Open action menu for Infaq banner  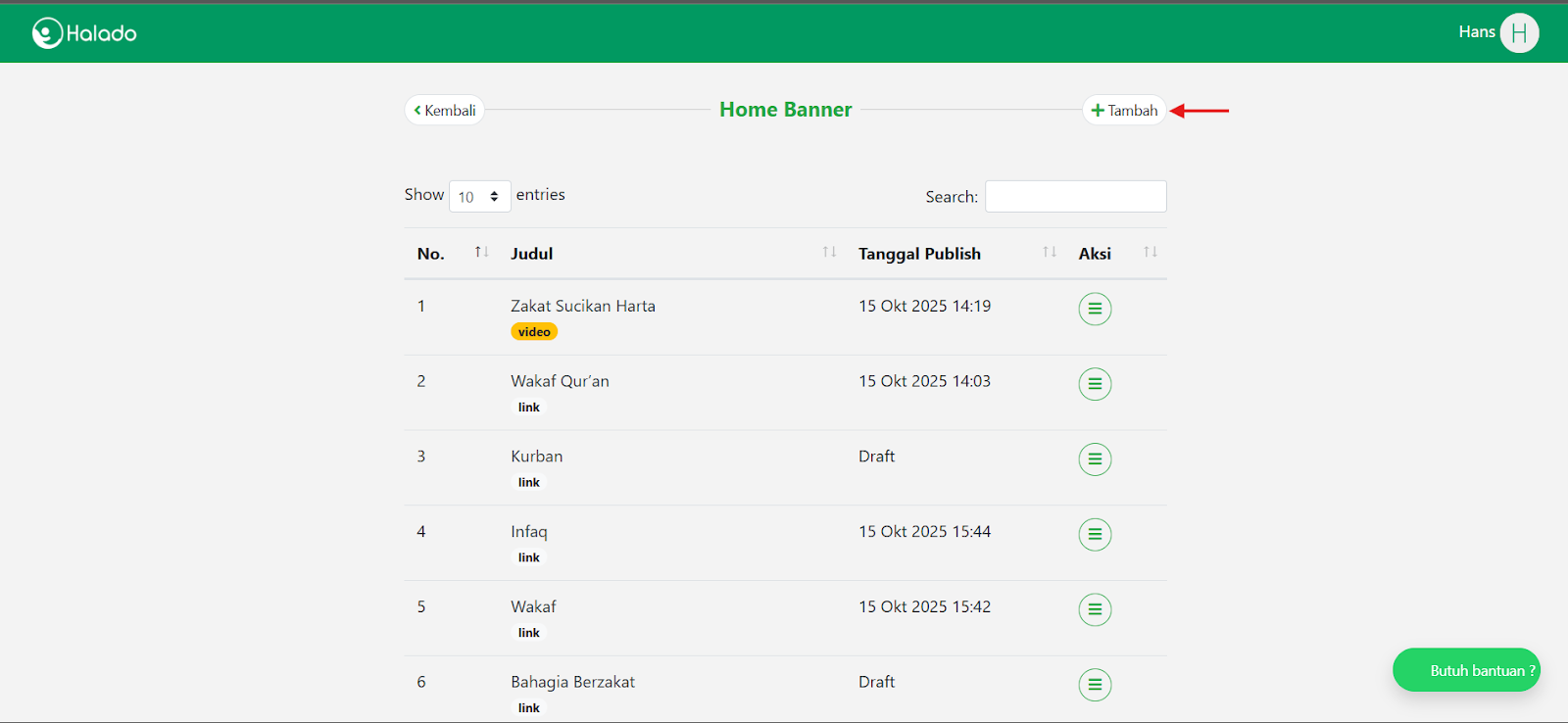pos(1095,534)
